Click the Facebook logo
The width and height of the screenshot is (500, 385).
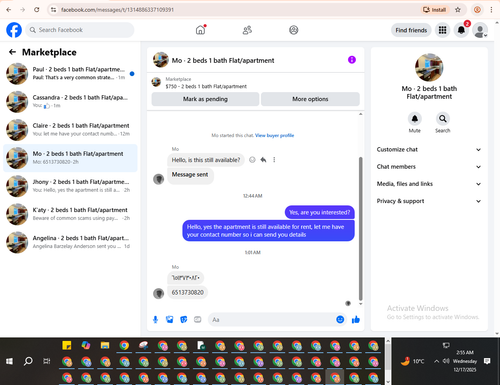[x=14, y=30]
